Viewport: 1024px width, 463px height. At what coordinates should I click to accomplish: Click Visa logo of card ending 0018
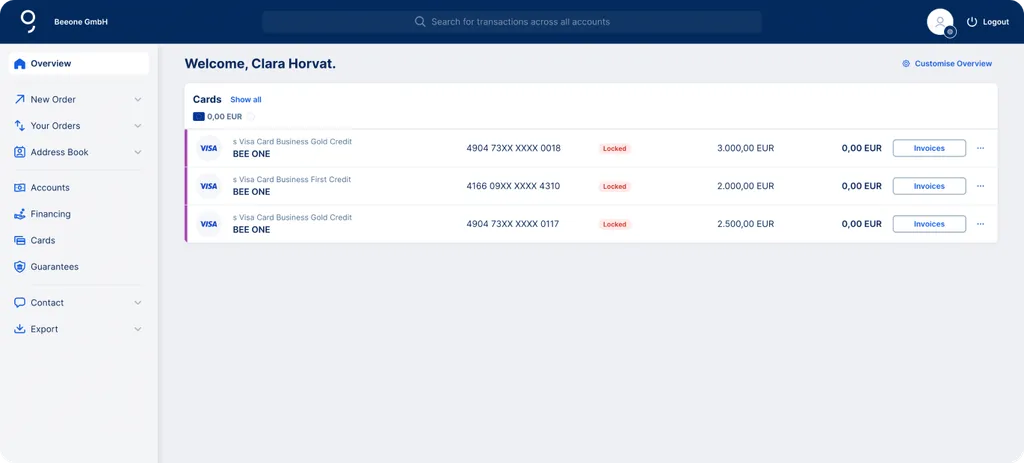point(208,148)
